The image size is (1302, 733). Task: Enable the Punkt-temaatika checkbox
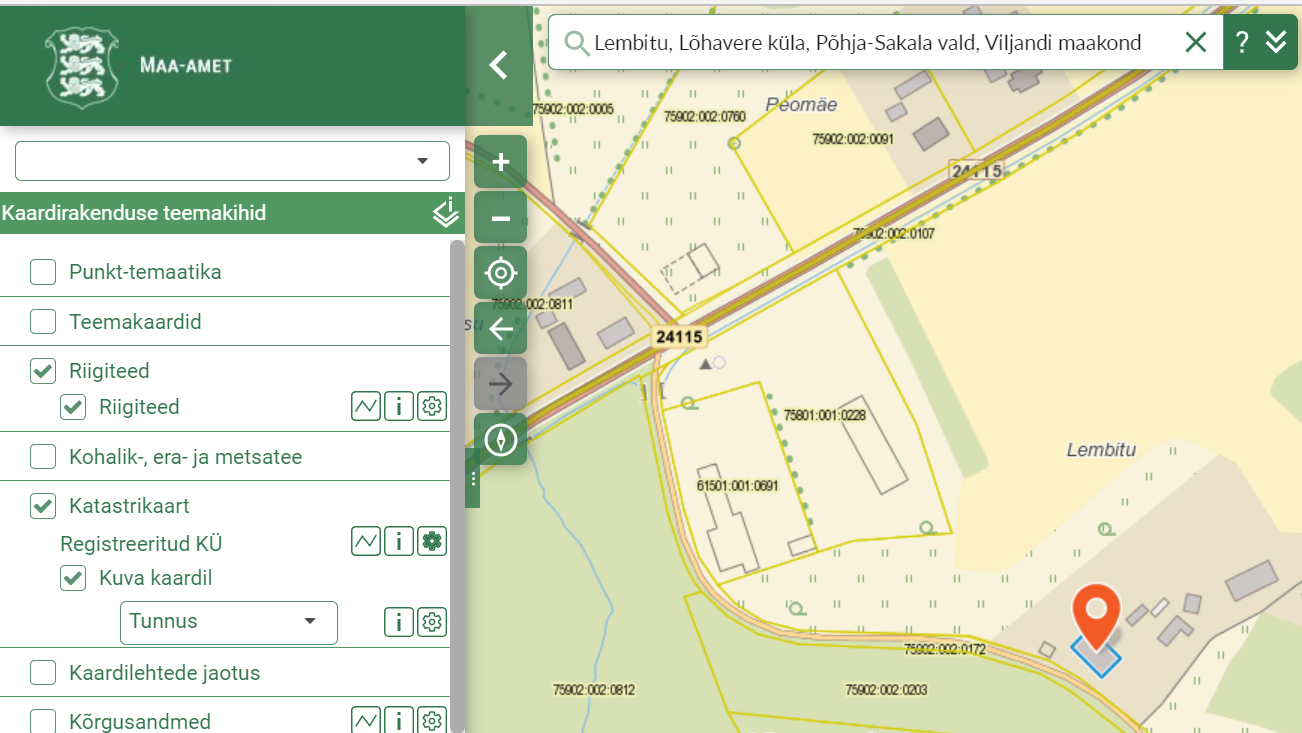[x=43, y=272]
